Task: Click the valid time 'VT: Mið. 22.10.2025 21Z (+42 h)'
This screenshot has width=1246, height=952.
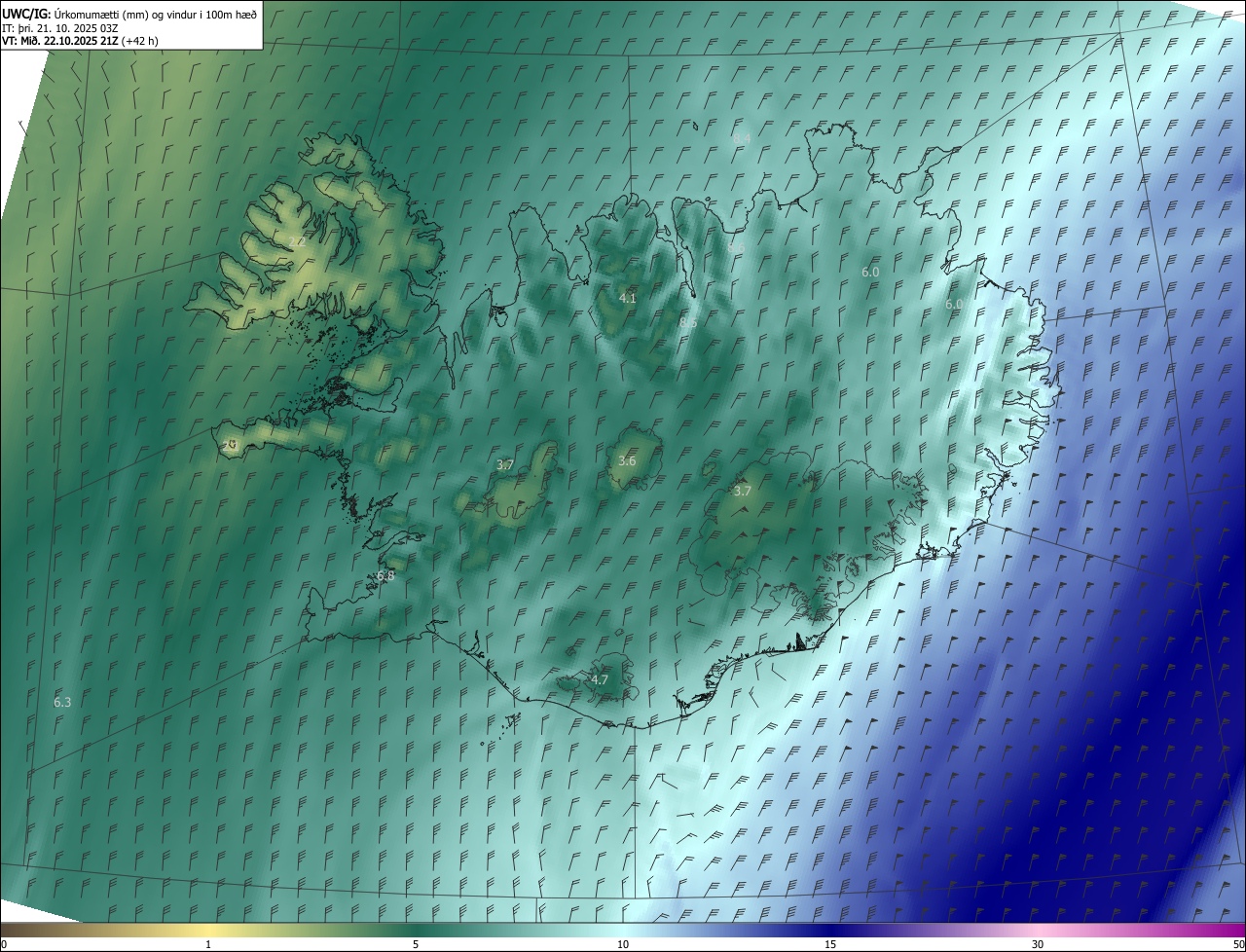Action: click(x=80, y=41)
